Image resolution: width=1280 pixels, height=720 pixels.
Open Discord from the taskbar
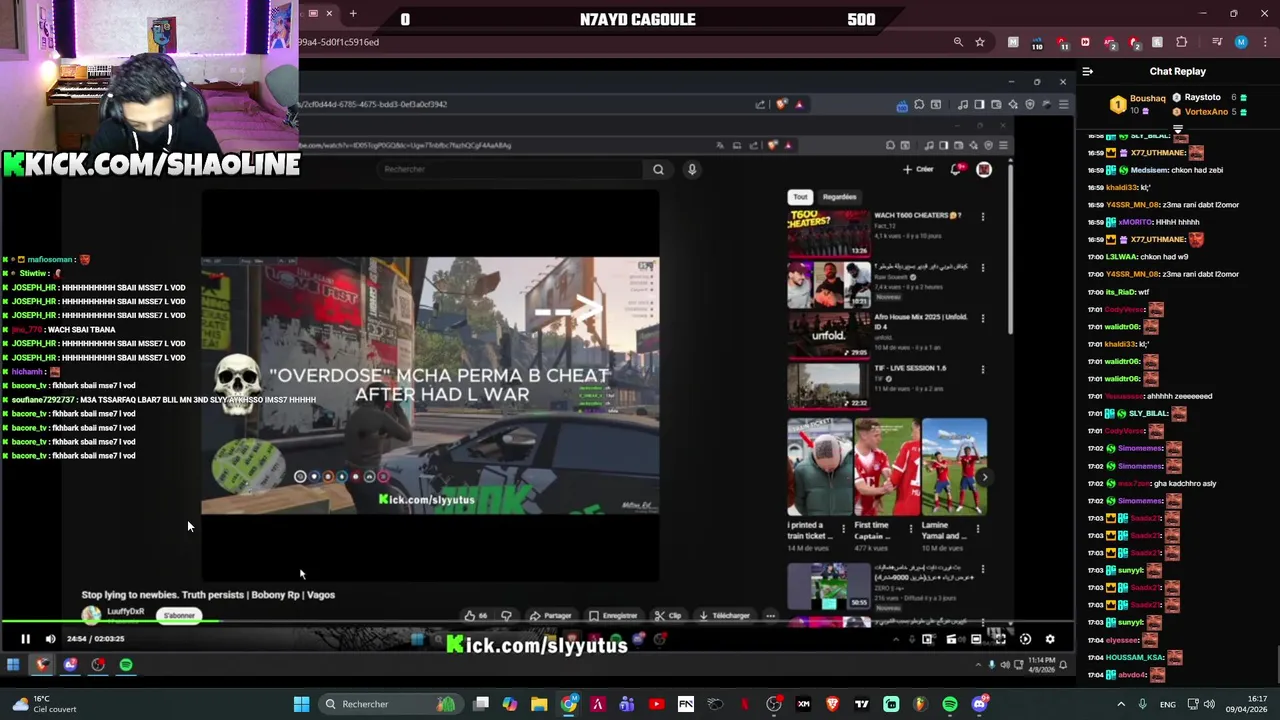pos(979,704)
